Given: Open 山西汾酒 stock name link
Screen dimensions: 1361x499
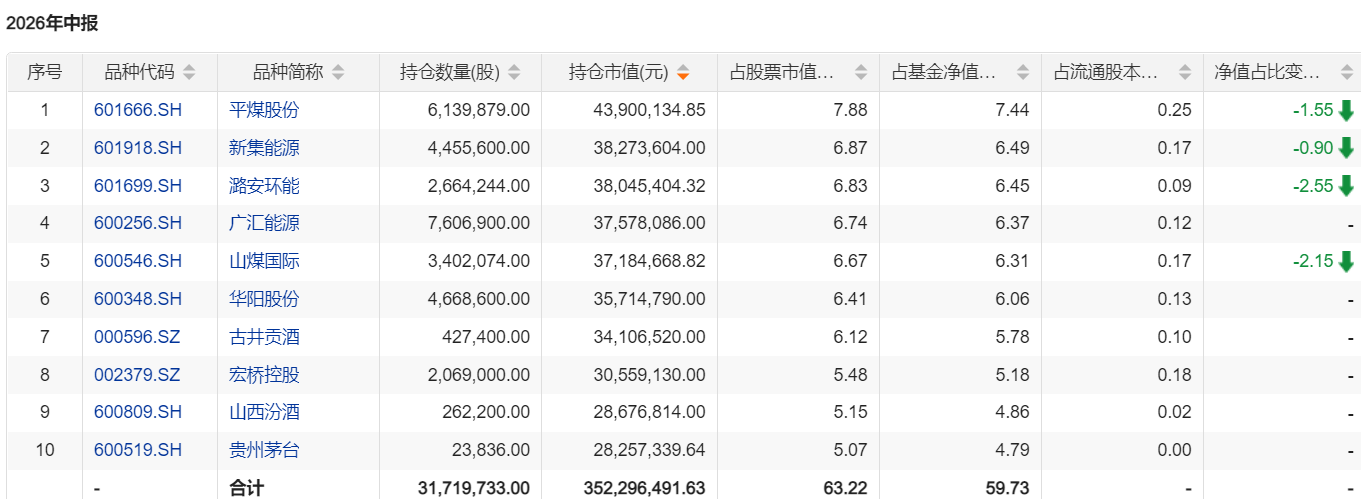Looking at the screenshot, I should coord(264,412).
